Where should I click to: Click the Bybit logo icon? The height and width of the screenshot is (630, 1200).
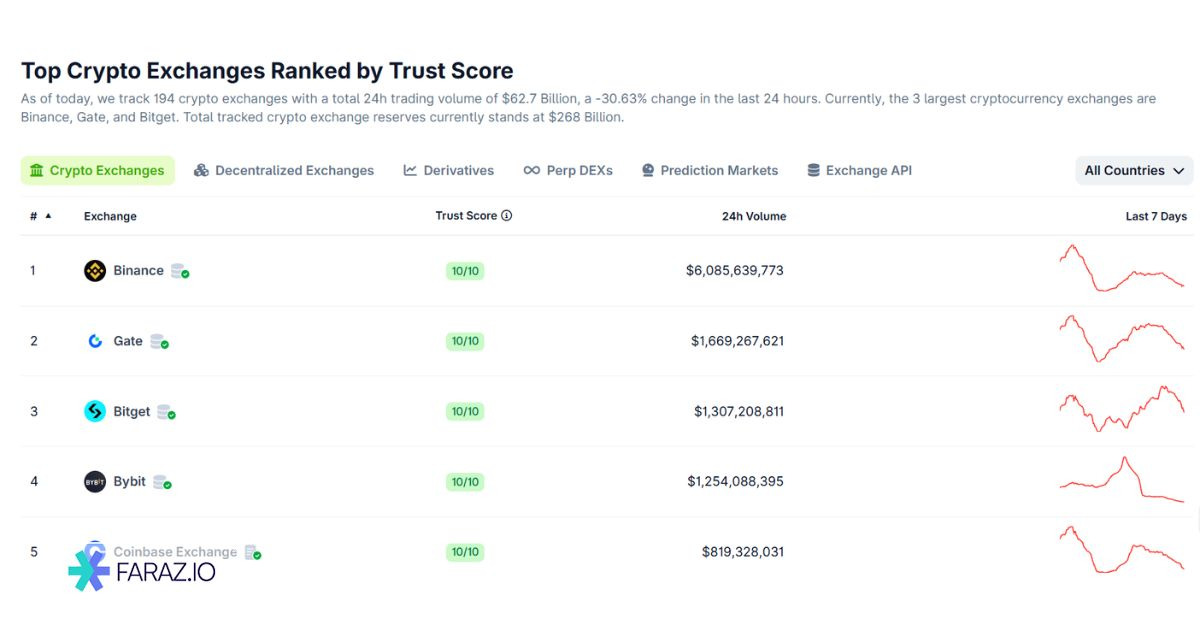(95, 482)
